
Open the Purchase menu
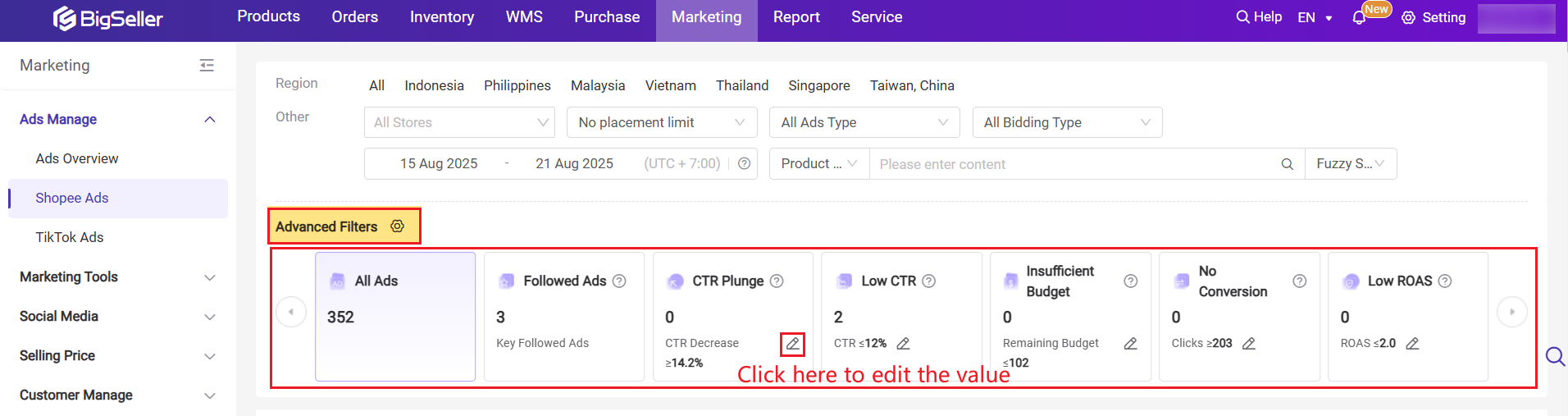[607, 16]
